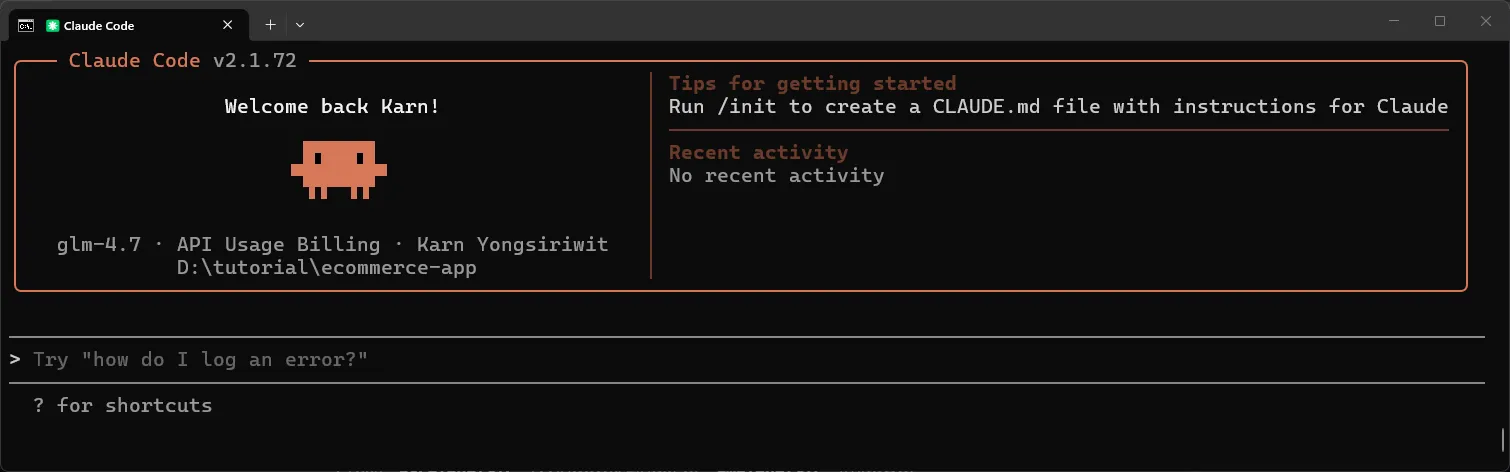Click the "Claude Code v2.1.72" box title
Screen dimensions: 1510x472
182,61
